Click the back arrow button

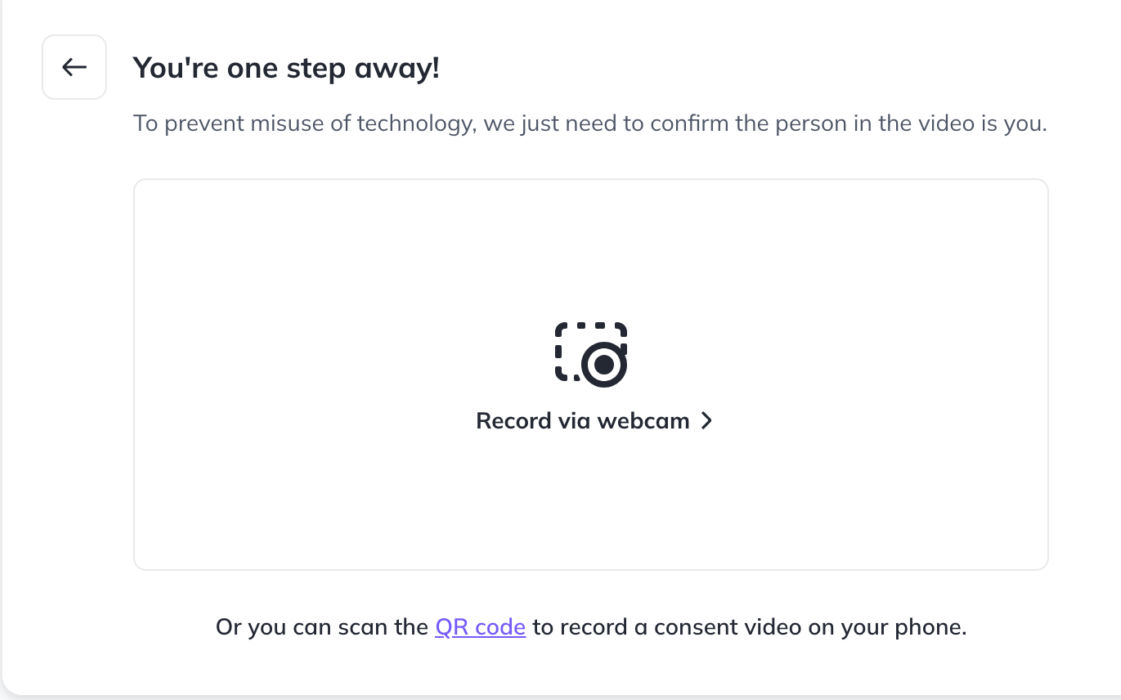tap(74, 67)
